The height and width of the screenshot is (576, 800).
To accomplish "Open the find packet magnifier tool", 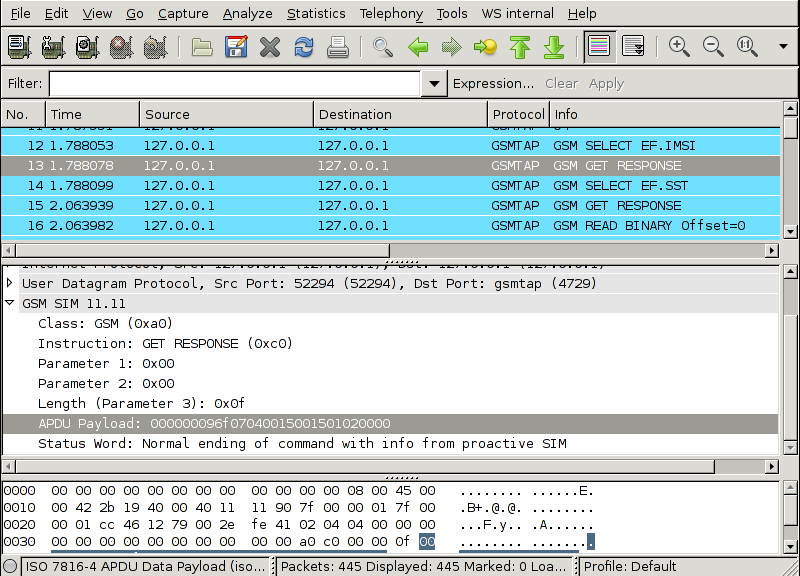I will 382,47.
